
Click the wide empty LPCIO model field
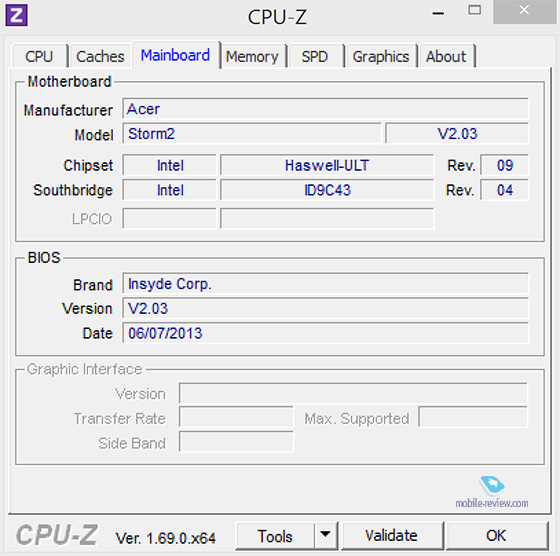click(x=327, y=219)
